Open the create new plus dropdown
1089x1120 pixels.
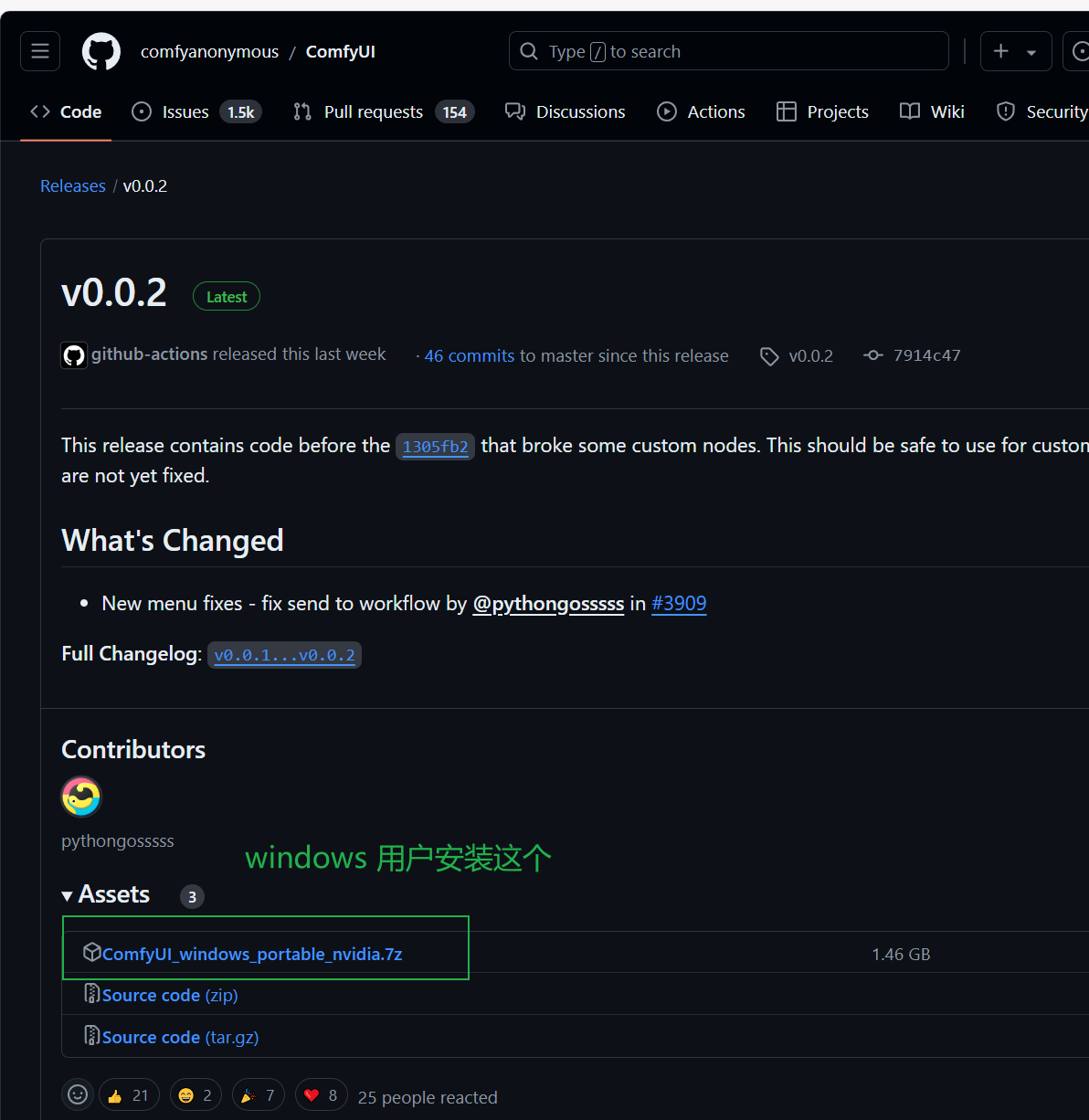[x=1015, y=51]
